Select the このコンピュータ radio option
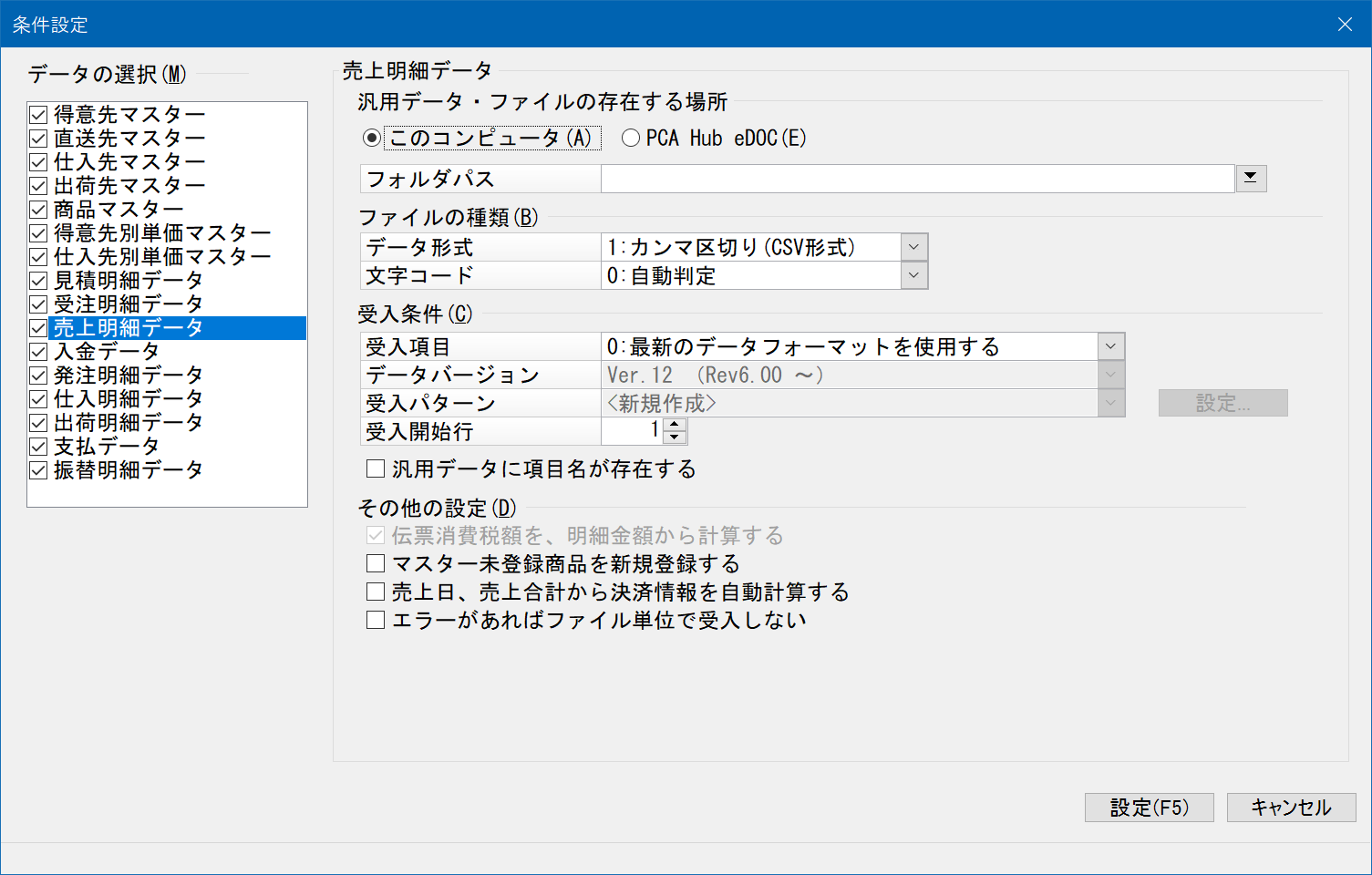Viewport: 1372px width, 875px height. (372, 139)
